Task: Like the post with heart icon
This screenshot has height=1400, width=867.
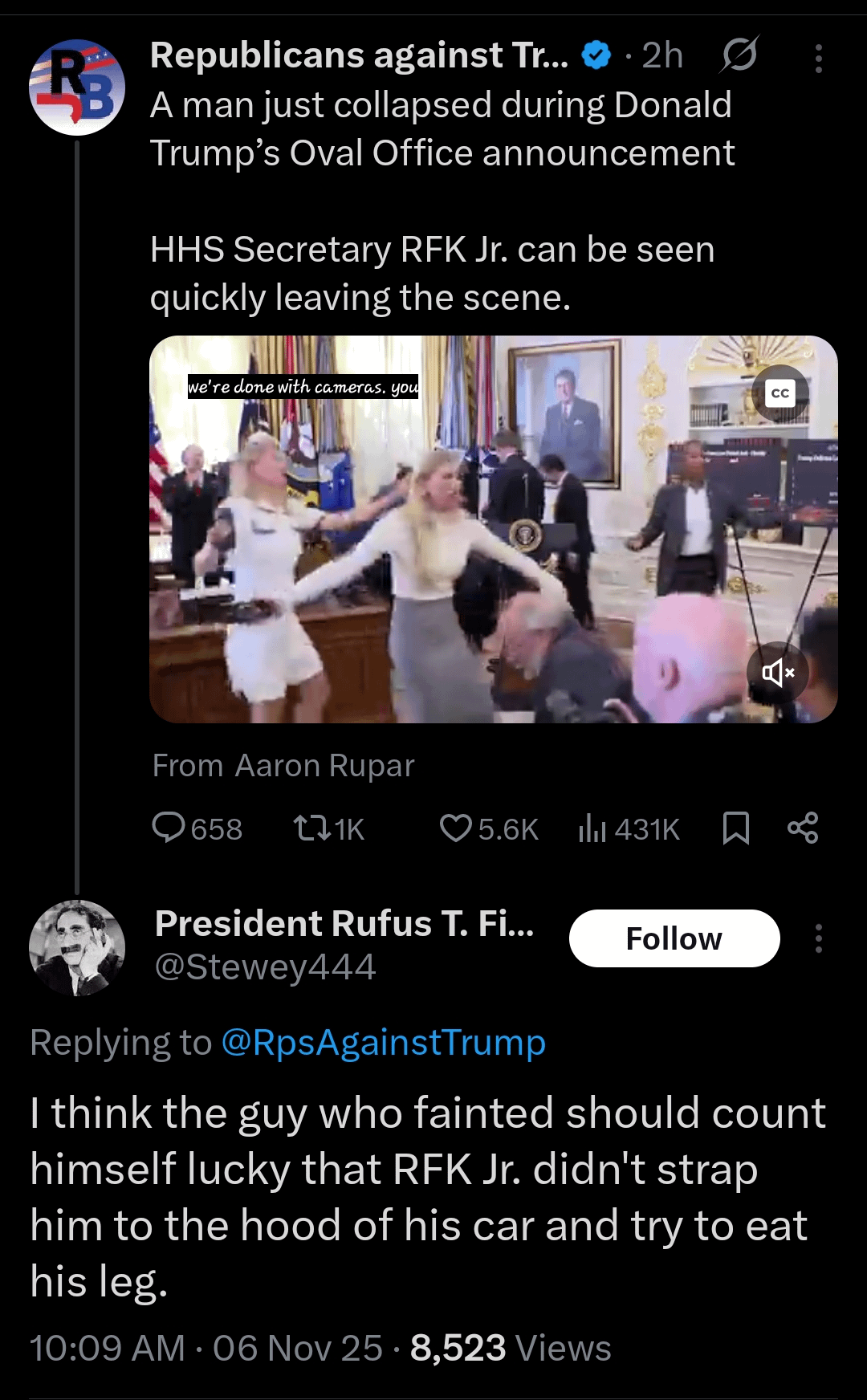Action: pos(456,828)
